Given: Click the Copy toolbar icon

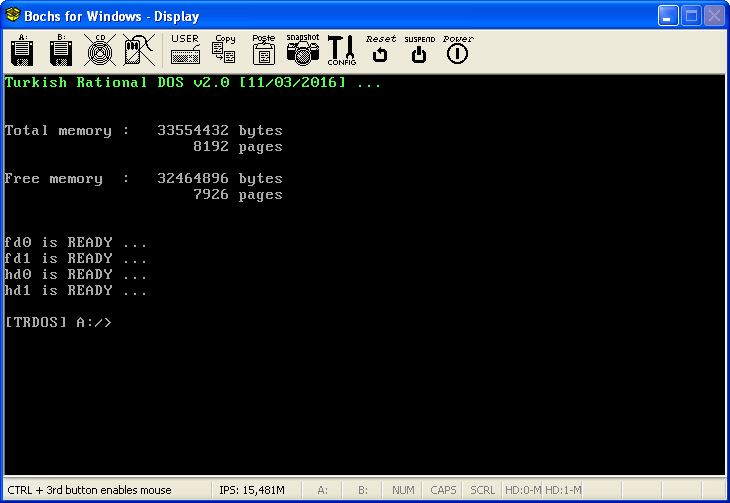Looking at the screenshot, I should 224,50.
